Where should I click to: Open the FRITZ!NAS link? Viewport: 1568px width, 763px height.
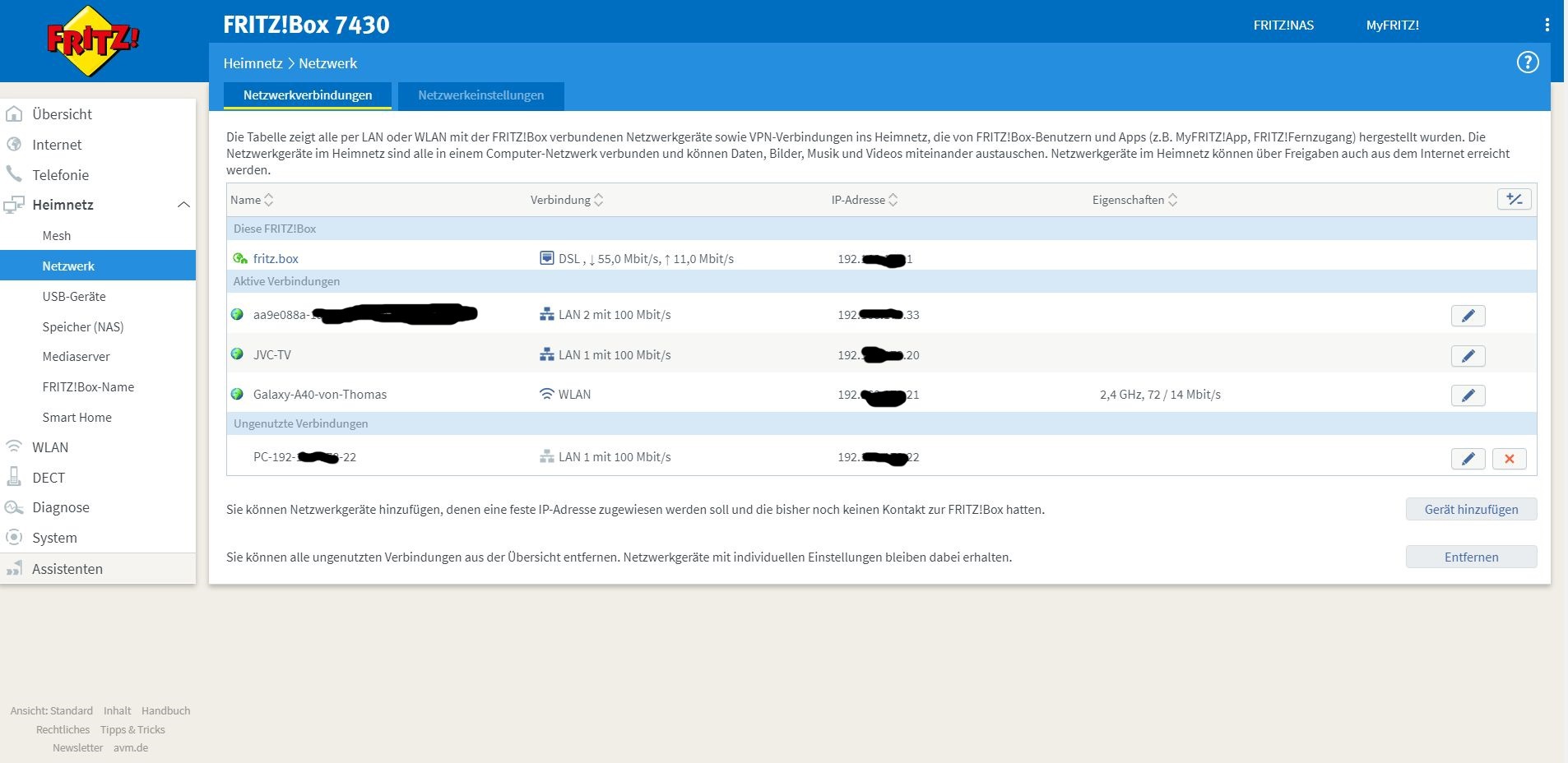(x=1283, y=25)
